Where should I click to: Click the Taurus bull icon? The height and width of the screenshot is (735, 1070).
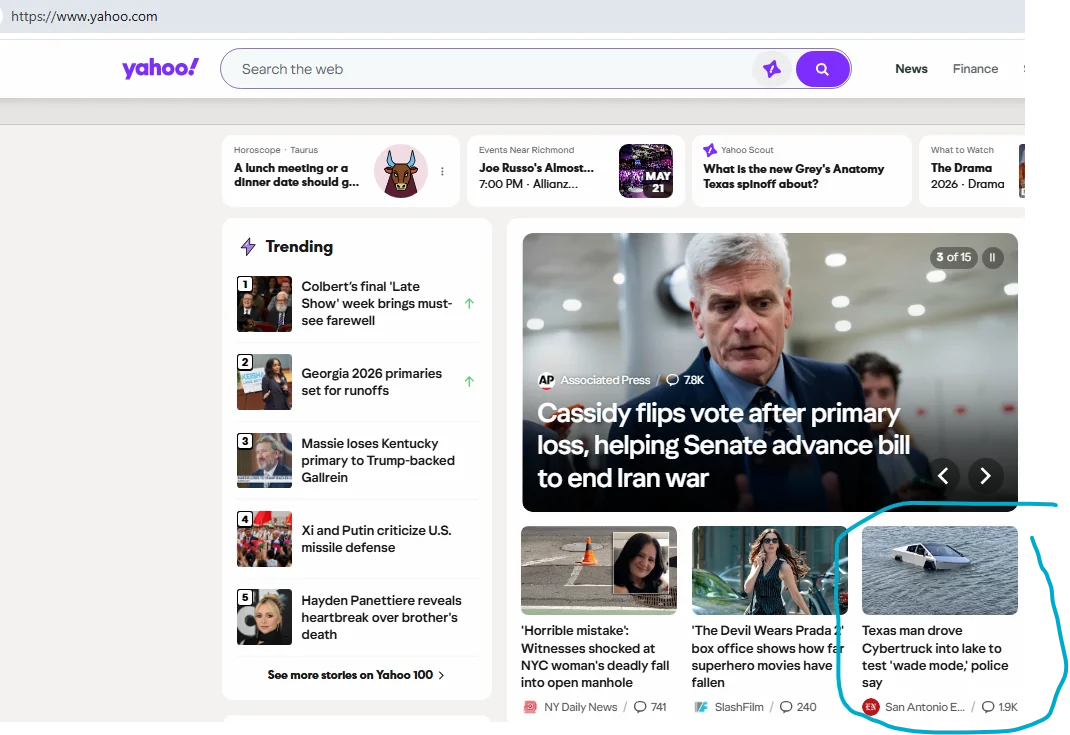pyautogui.click(x=401, y=171)
